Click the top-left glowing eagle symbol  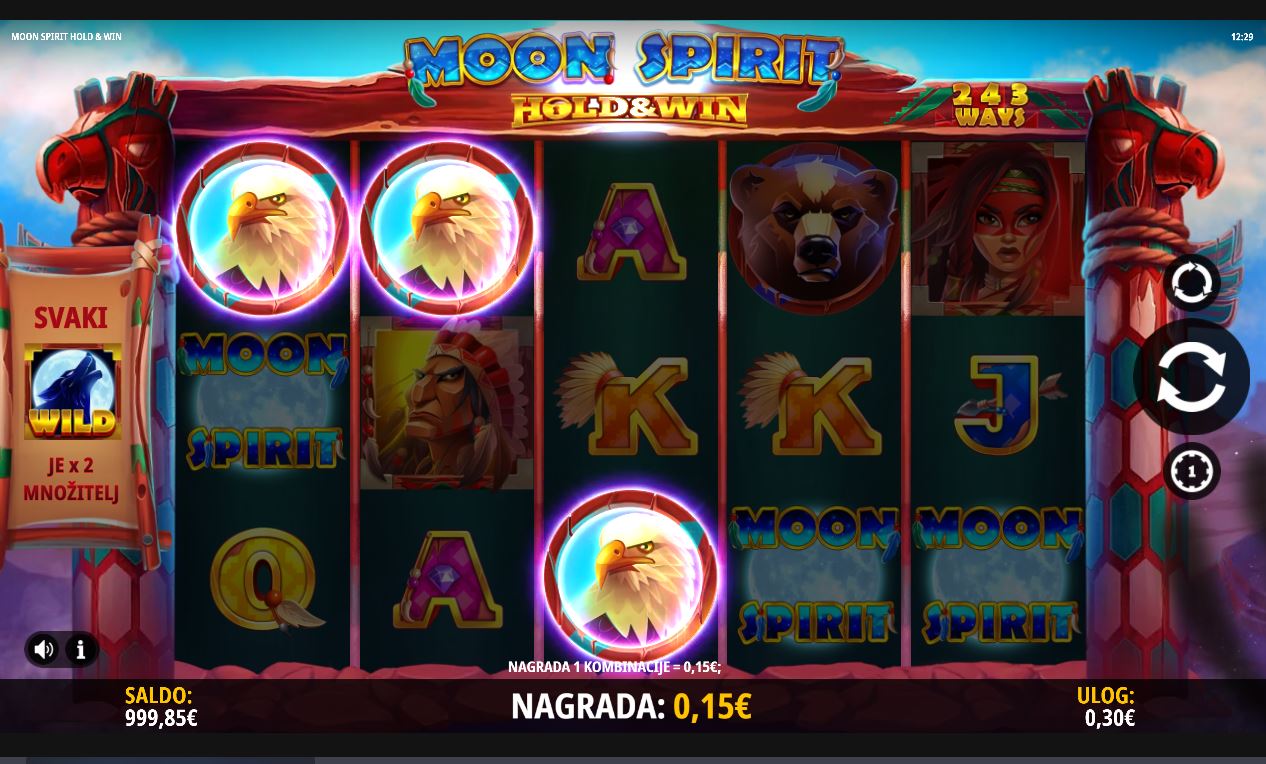pyautogui.click(x=262, y=229)
